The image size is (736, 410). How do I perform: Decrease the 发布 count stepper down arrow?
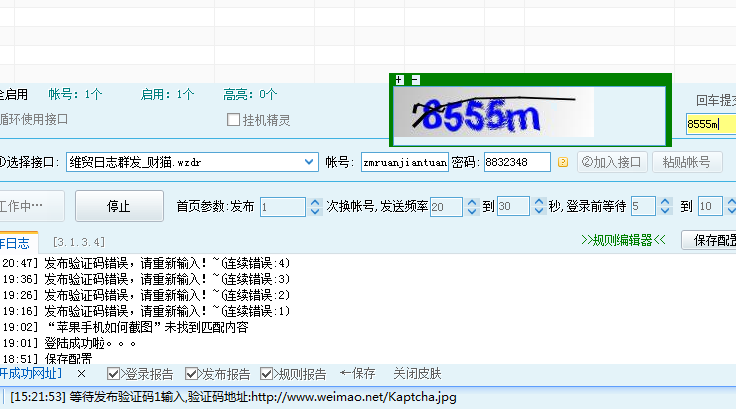[x=315, y=211]
